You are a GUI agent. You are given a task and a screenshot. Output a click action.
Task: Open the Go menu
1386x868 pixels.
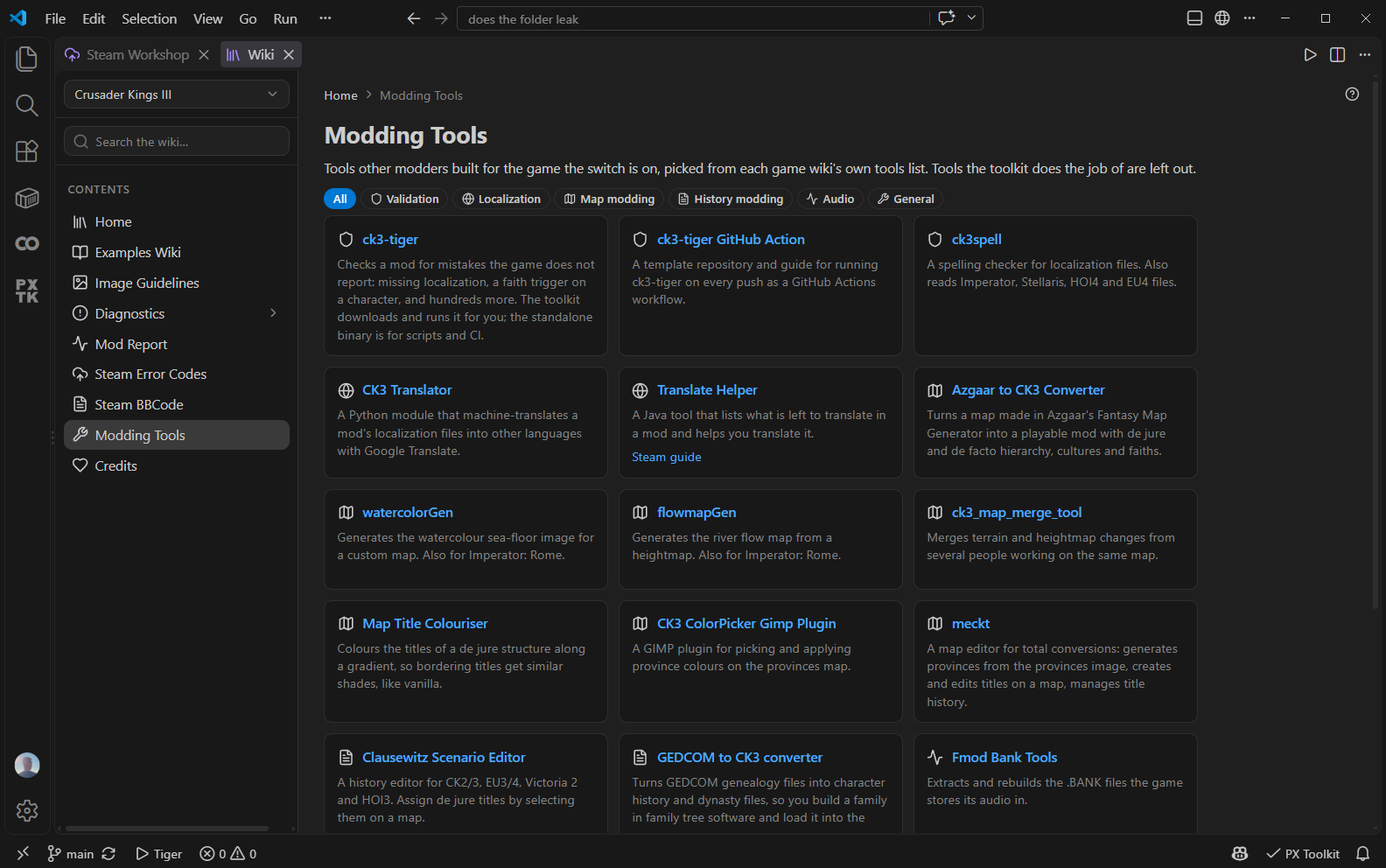click(248, 18)
